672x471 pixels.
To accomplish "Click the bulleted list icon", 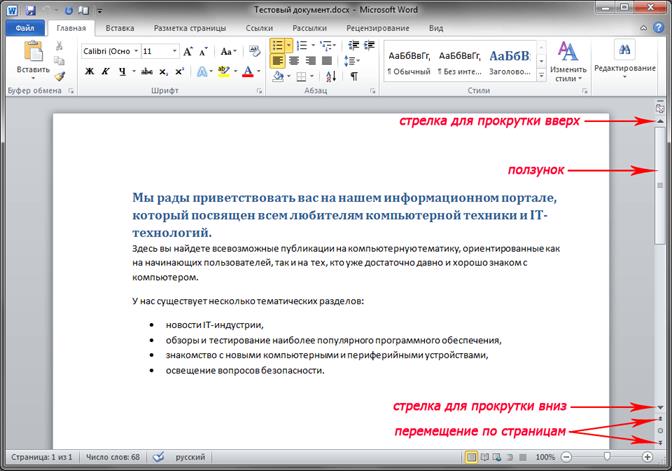I will coord(280,45).
